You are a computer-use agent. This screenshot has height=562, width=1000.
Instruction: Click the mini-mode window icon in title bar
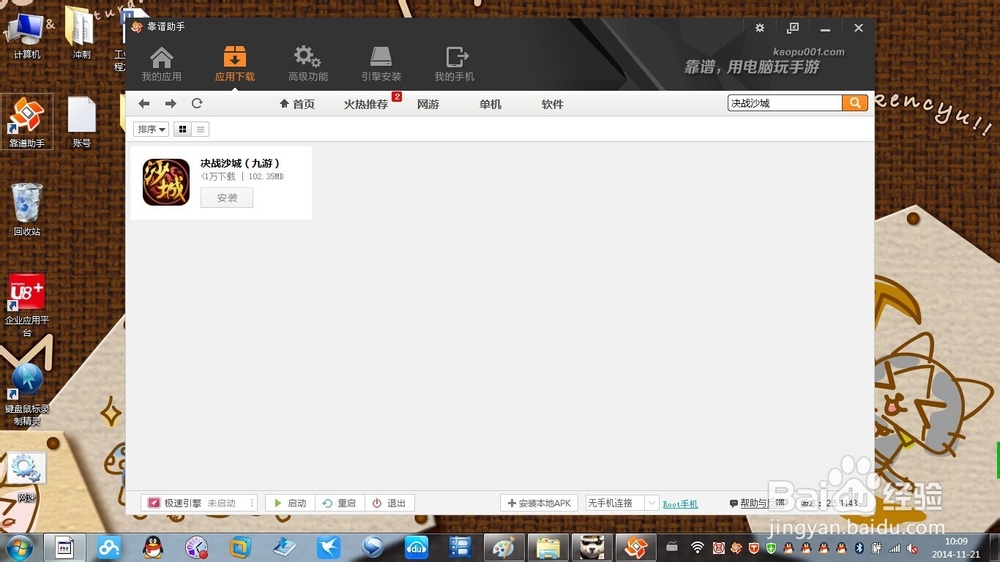(x=793, y=28)
